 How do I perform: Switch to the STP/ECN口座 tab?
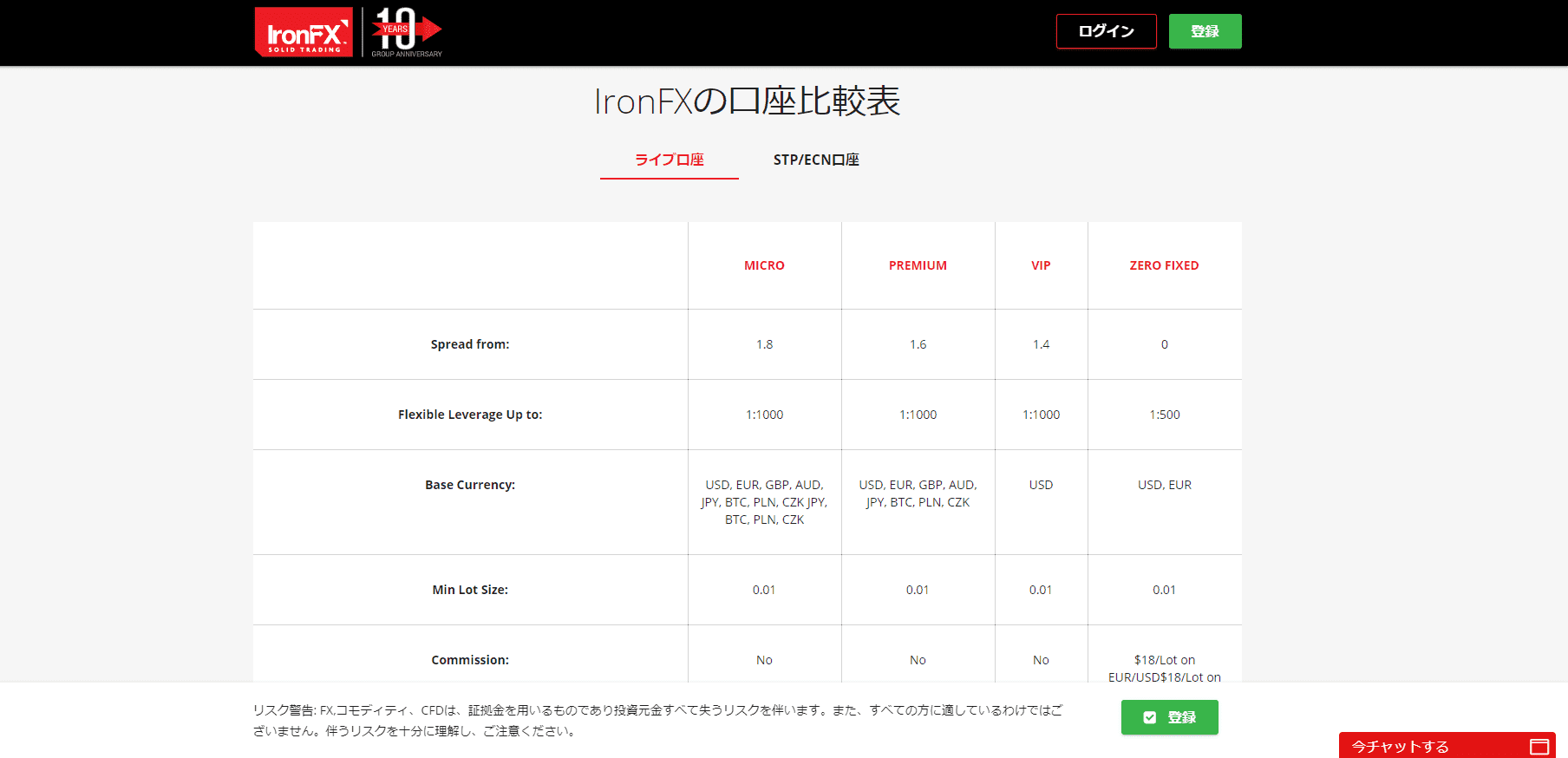pos(816,160)
